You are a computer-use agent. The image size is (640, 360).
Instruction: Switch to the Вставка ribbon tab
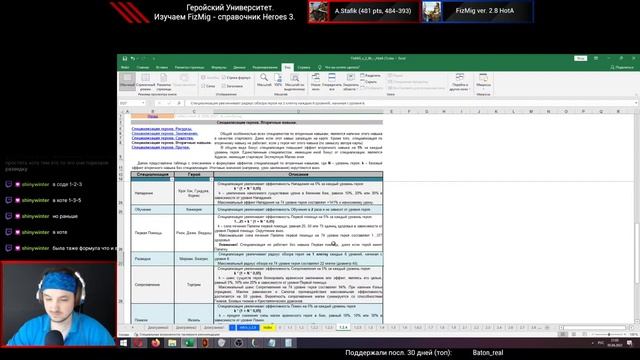(x=162, y=67)
